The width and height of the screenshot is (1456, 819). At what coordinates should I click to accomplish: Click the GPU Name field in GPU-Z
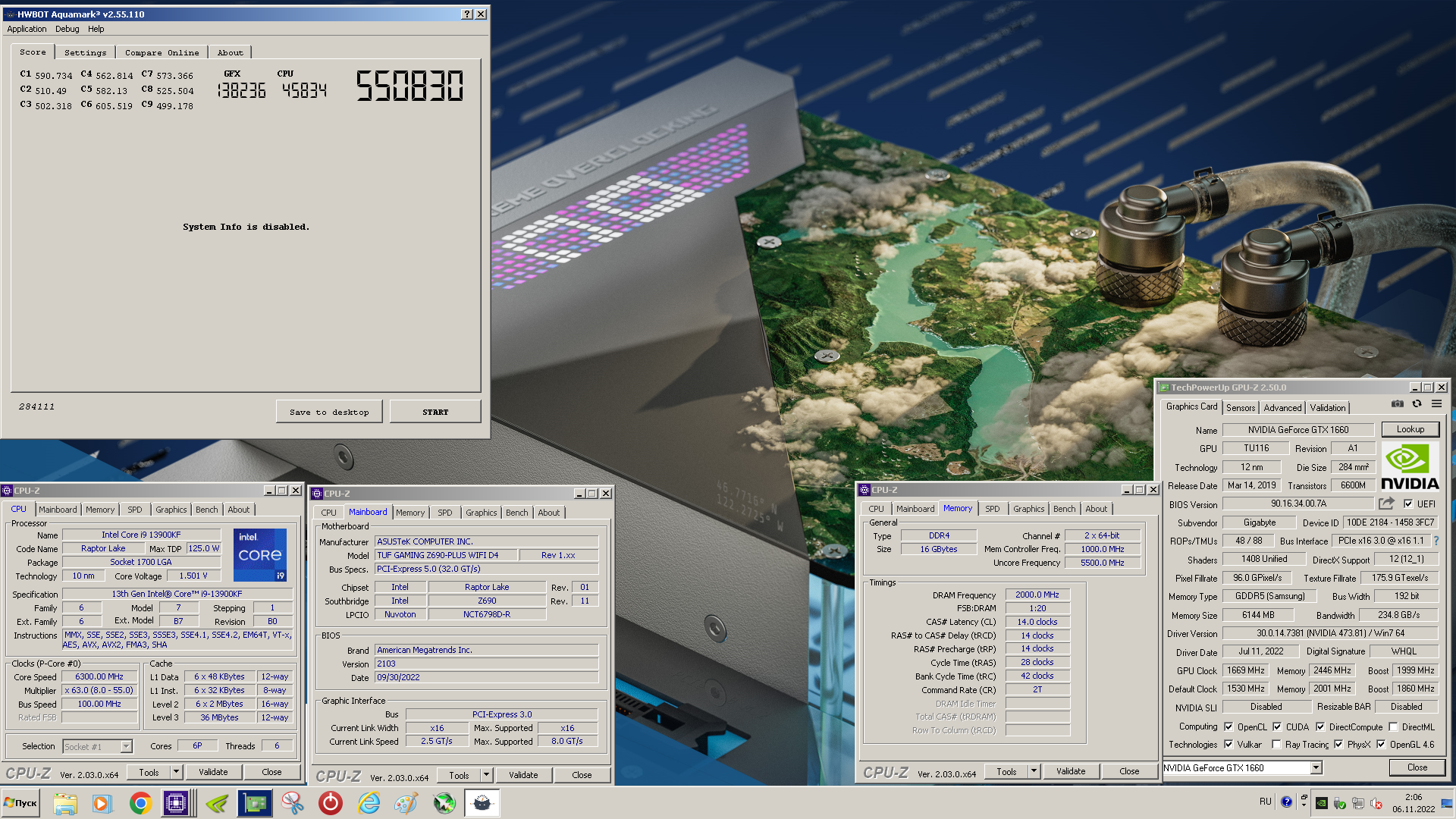(1298, 429)
